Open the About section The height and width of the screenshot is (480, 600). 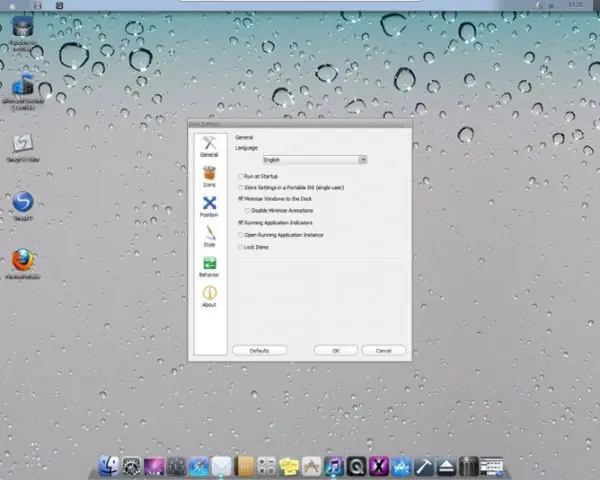(209, 296)
